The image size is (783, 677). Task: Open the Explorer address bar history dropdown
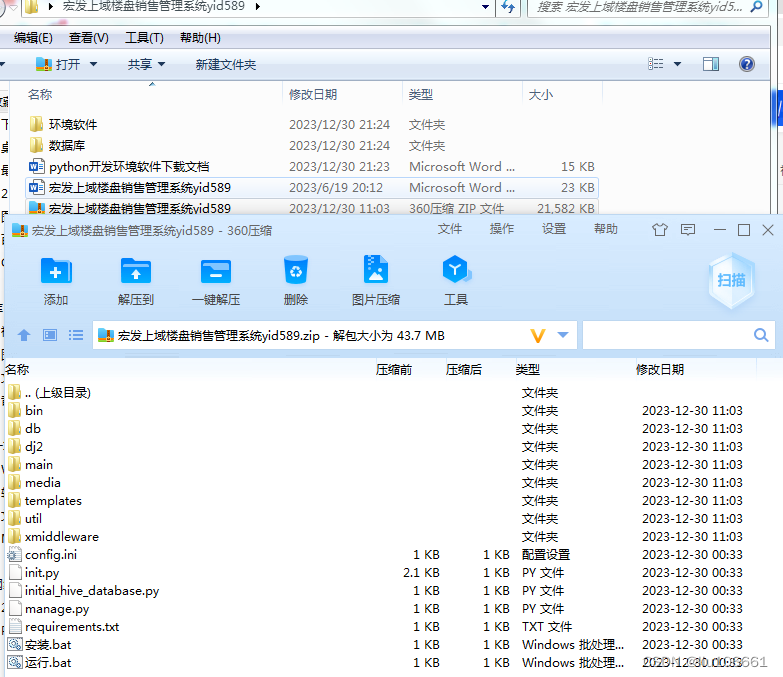click(485, 7)
